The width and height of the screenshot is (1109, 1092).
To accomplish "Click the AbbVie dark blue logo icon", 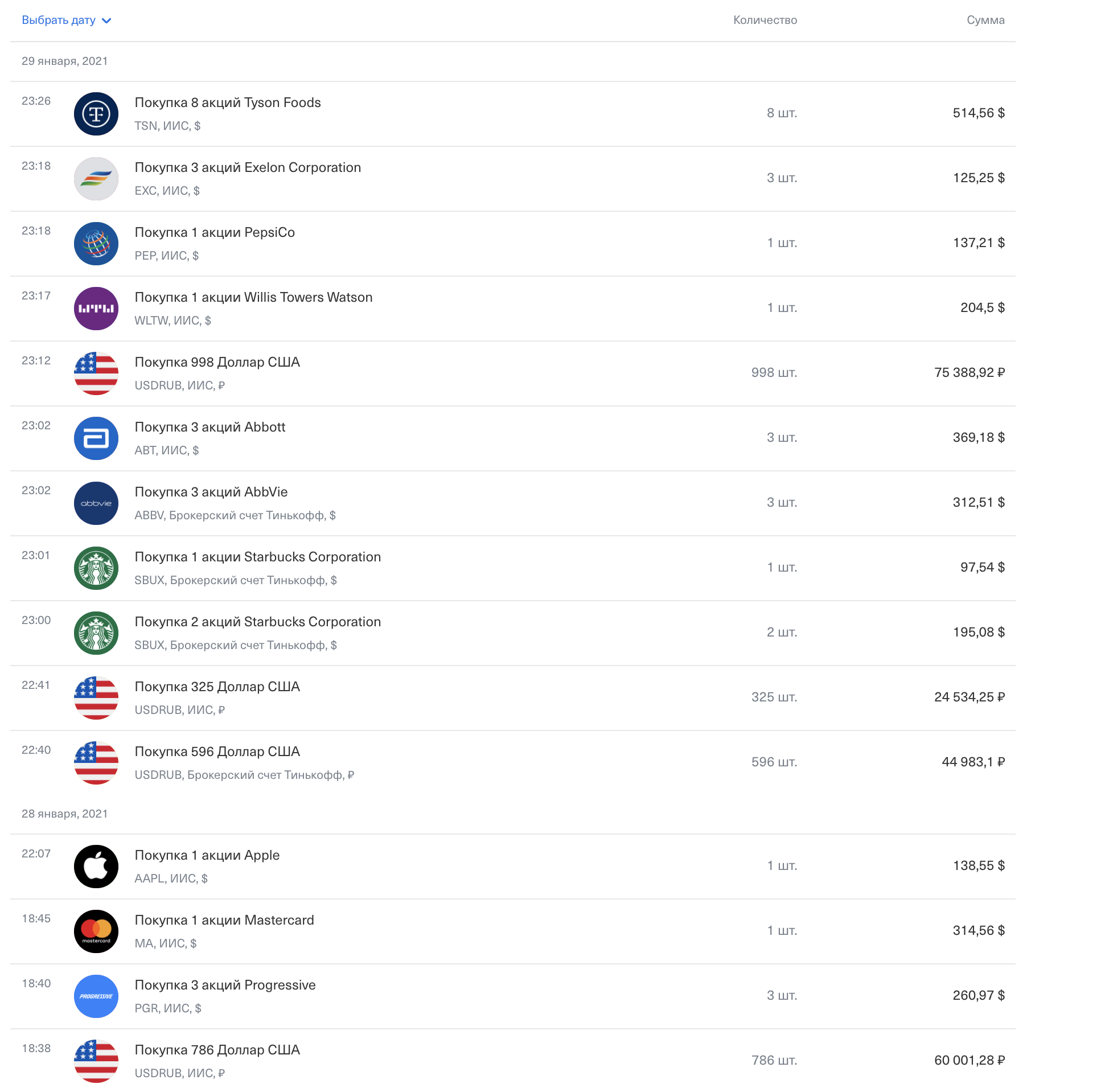I will pyautogui.click(x=96, y=503).
